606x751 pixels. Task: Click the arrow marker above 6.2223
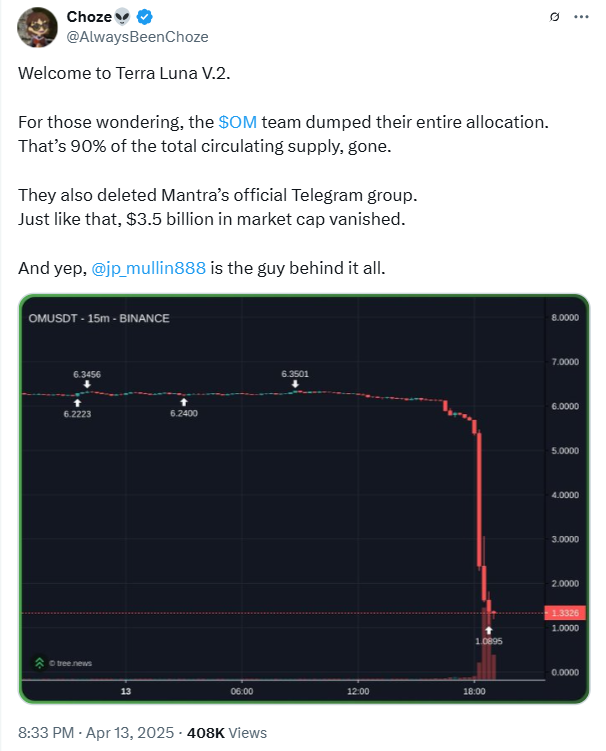point(77,402)
